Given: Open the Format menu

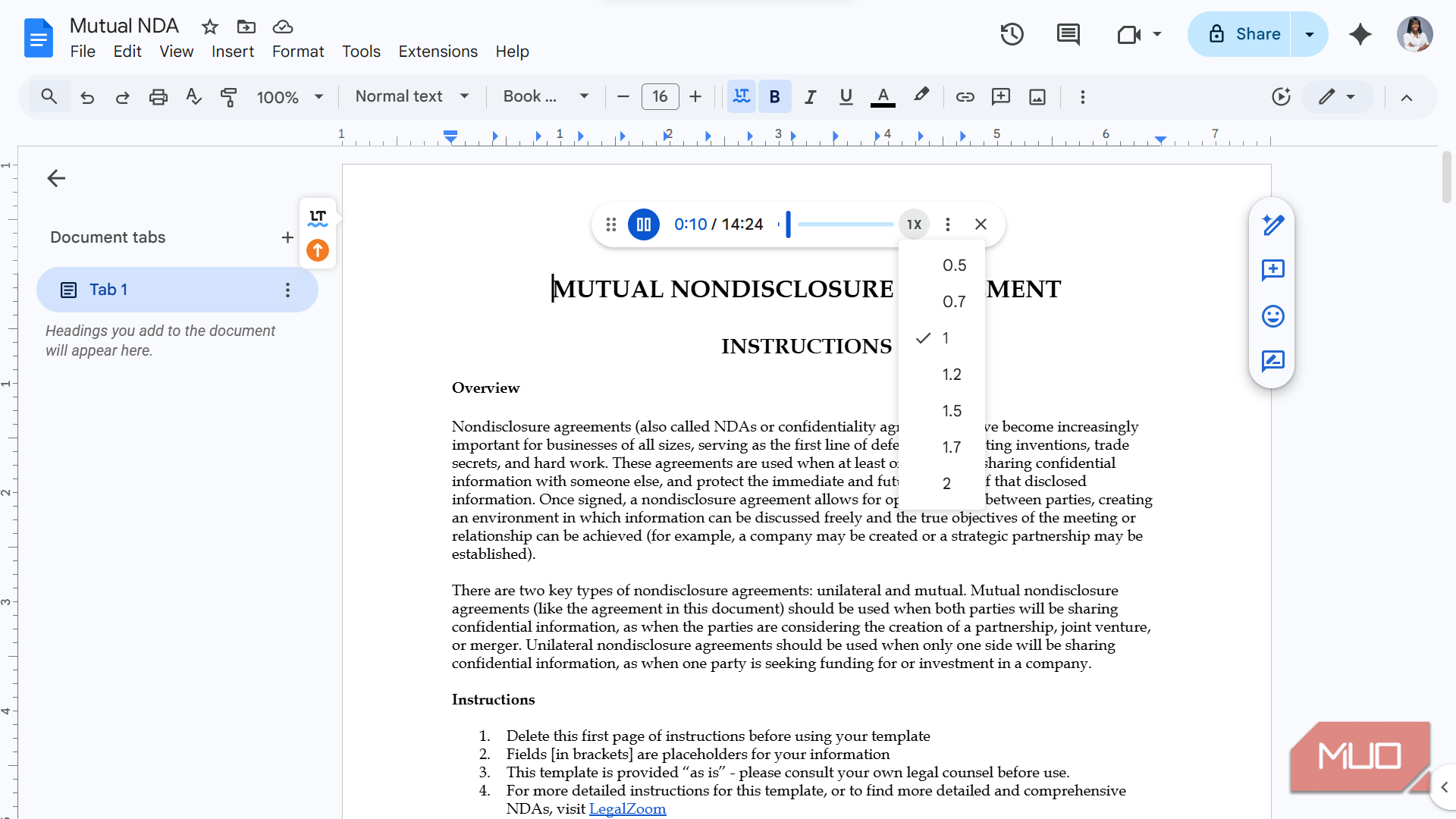Looking at the screenshot, I should click(x=298, y=52).
